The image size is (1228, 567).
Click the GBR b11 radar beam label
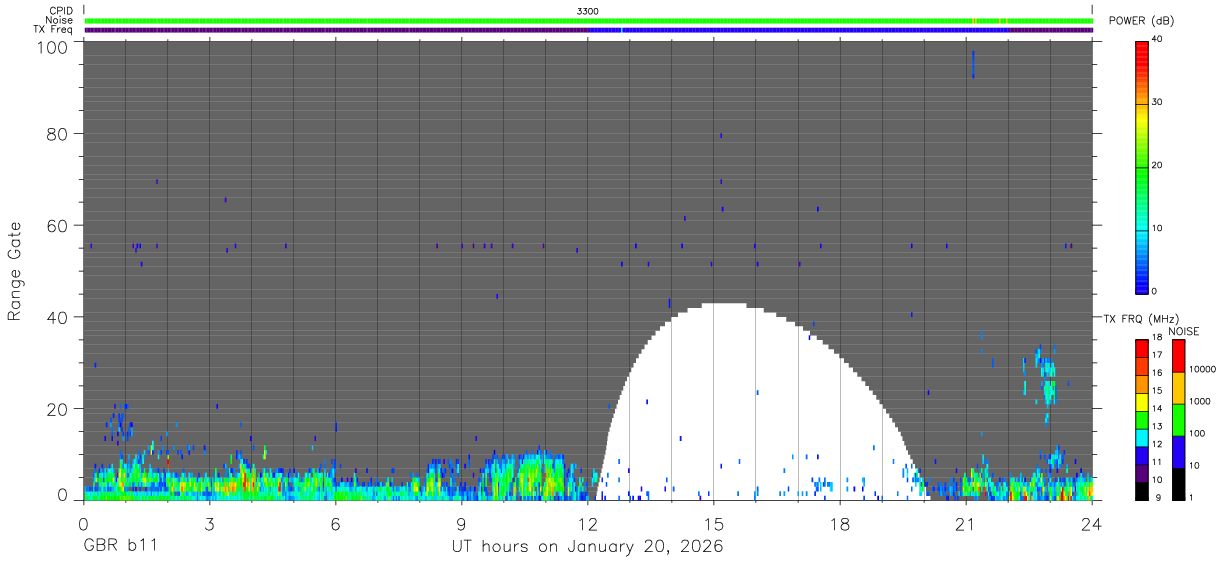pyautogui.click(x=120, y=547)
